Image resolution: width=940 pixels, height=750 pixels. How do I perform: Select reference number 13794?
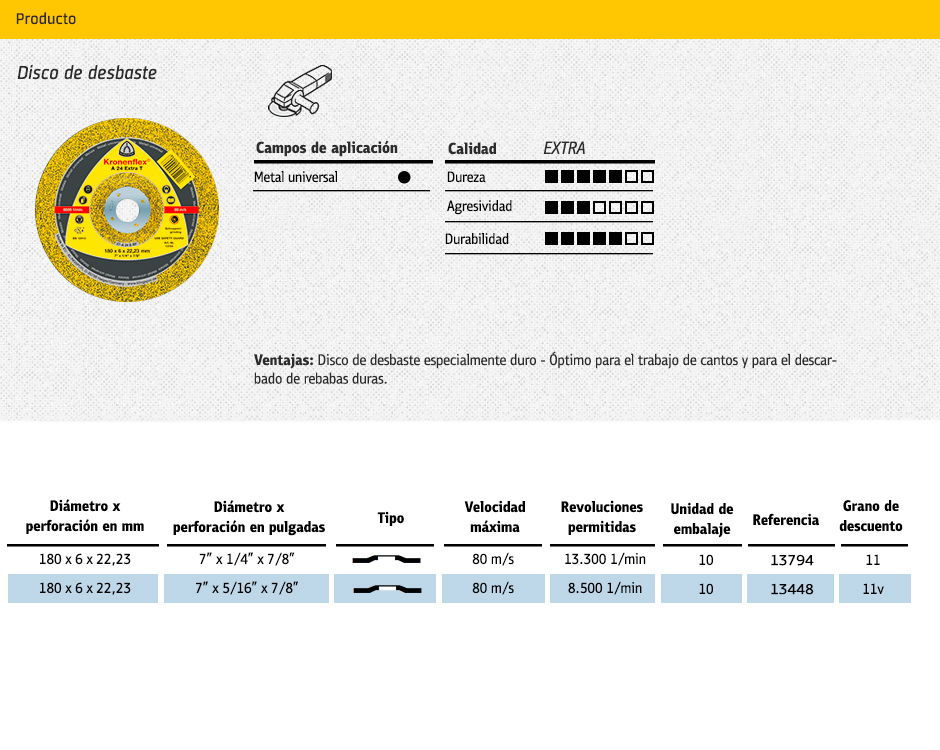pos(791,561)
